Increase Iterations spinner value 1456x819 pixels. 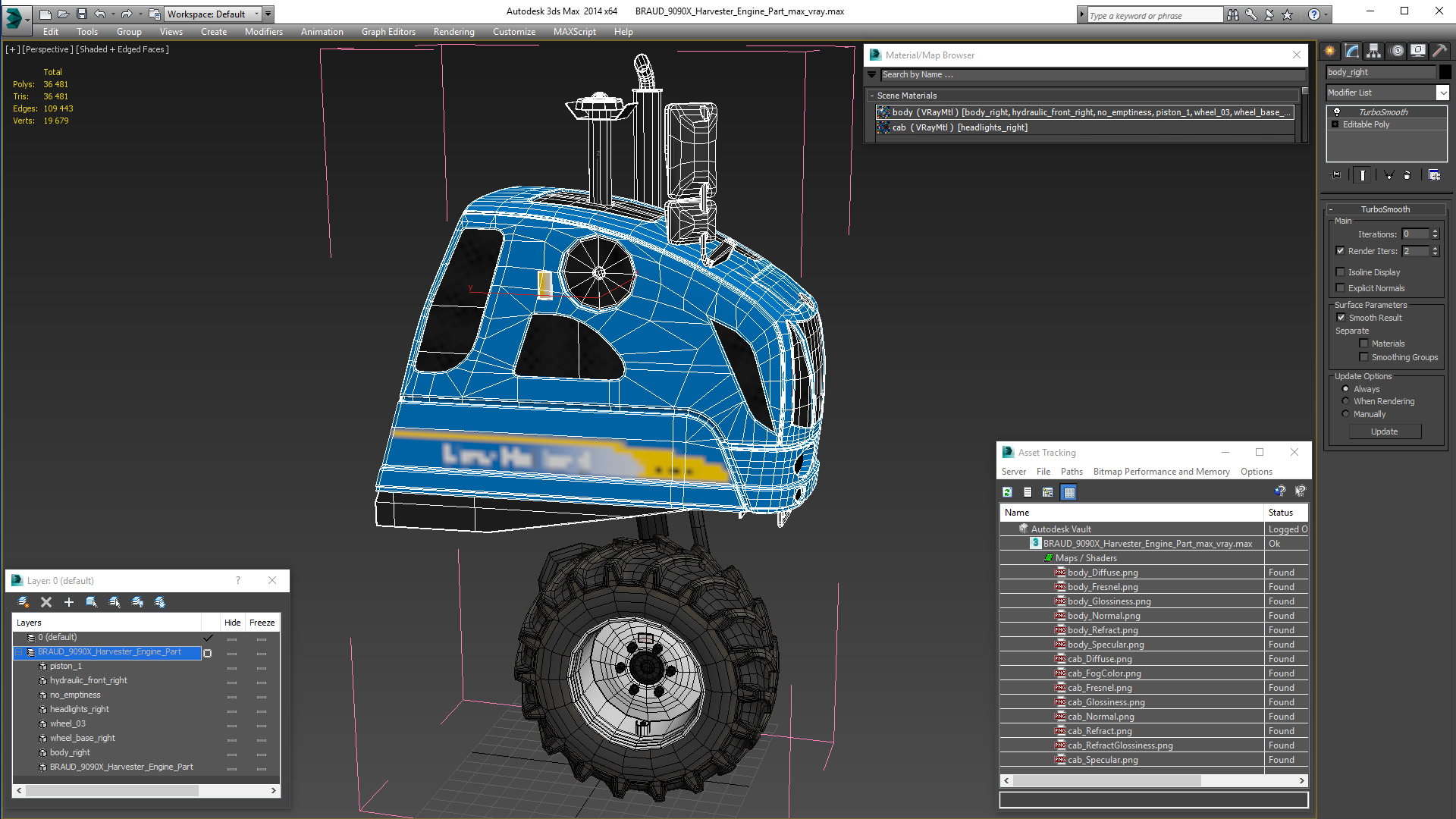pos(1436,231)
